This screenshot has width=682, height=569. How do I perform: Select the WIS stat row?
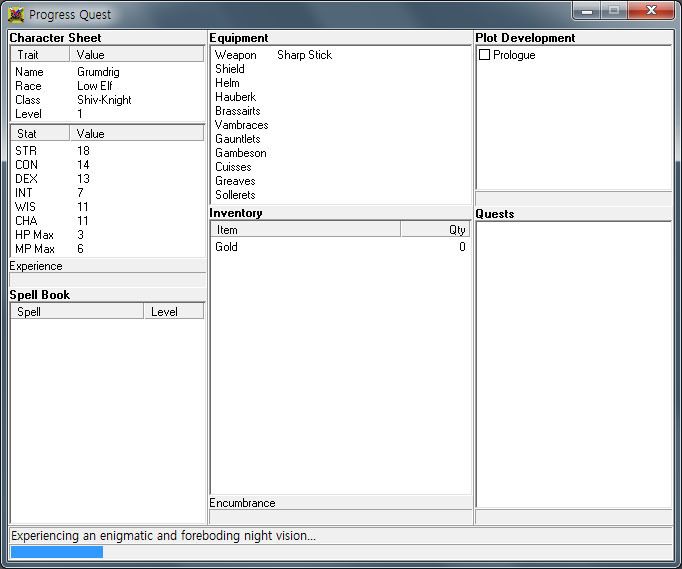point(107,207)
